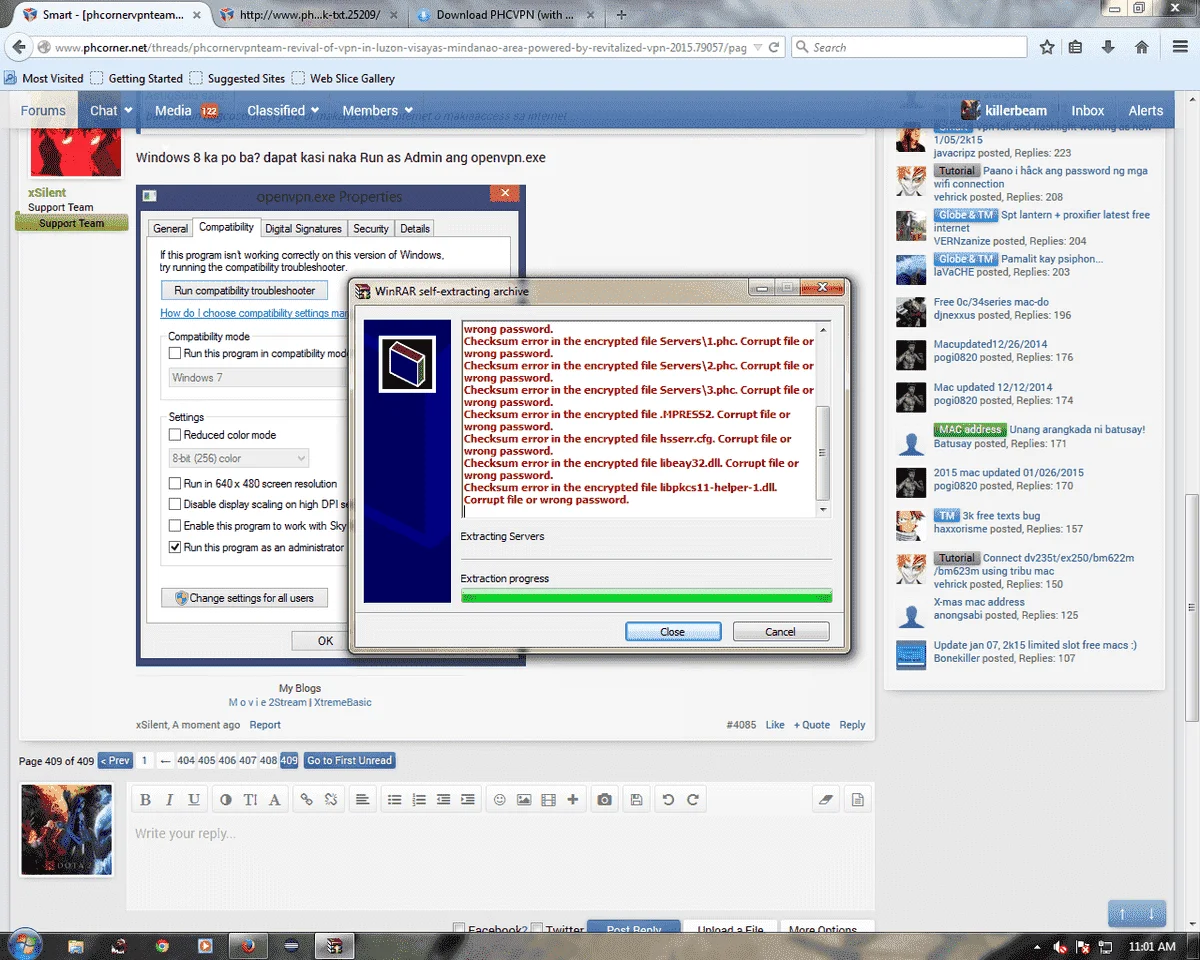Image resolution: width=1200 pixels, height=960 pixels.
Task: Click Go to First Unread
Action: [350, 760]
